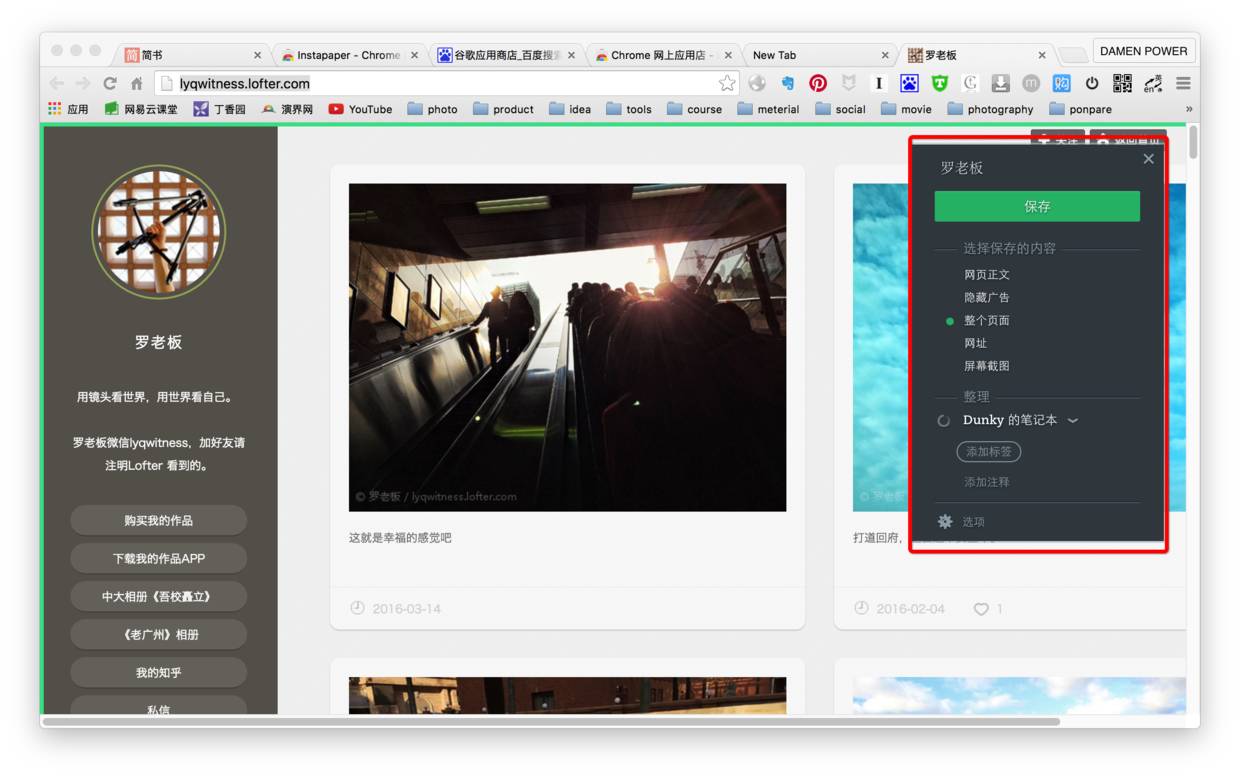Click the download arrow extension icon
The width and height of the screenshot is (1240, 776).
point(1000,83)
